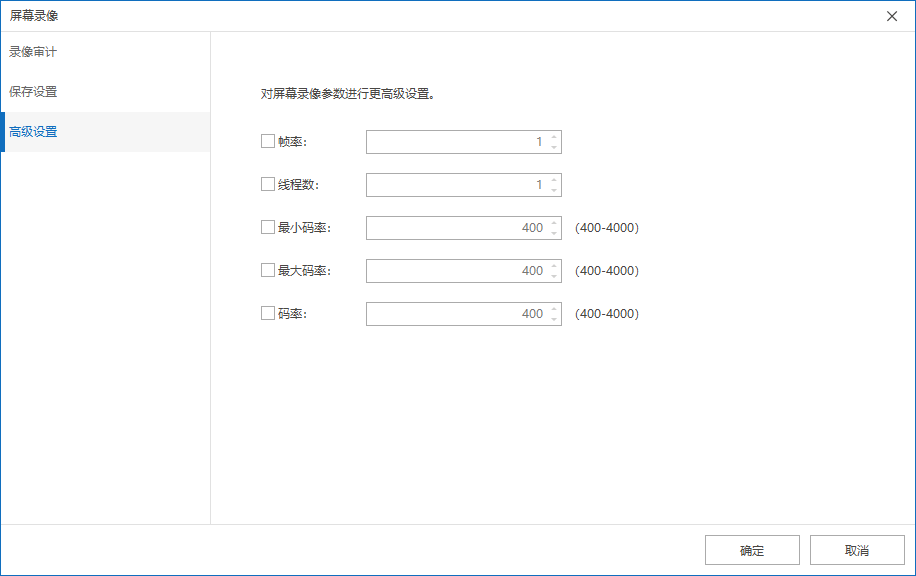
Task: Decrease 帧率 value with down arrow
Action: 554,147
